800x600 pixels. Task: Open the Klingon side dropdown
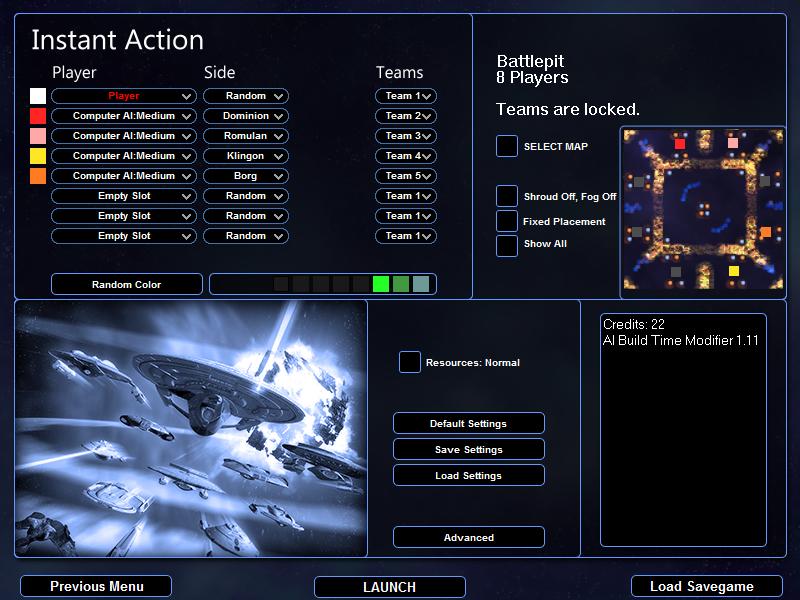tap(246, 156)
